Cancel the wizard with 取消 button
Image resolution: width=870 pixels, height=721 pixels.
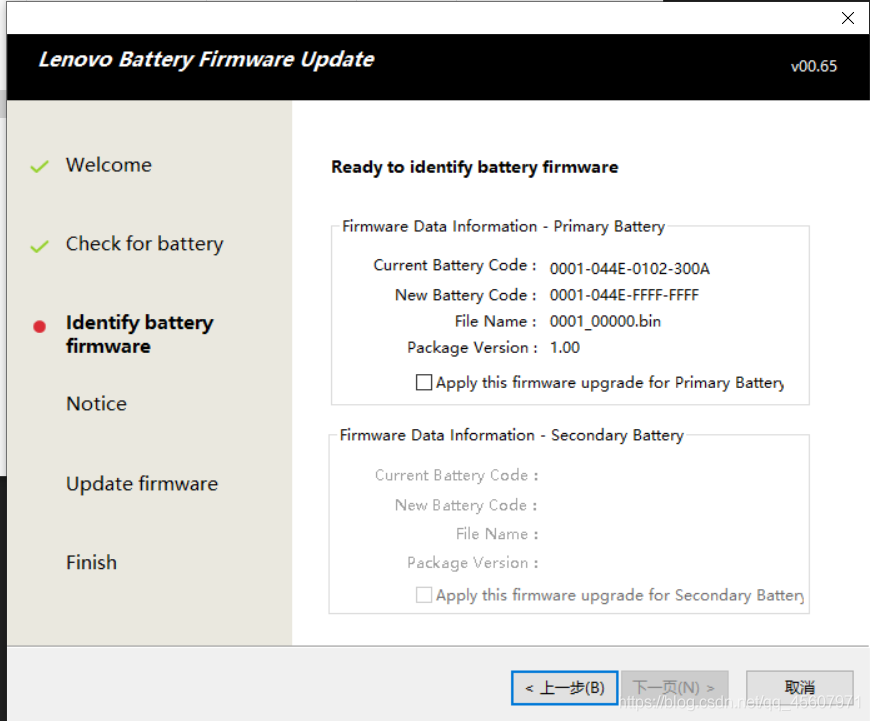click(800, 688)
